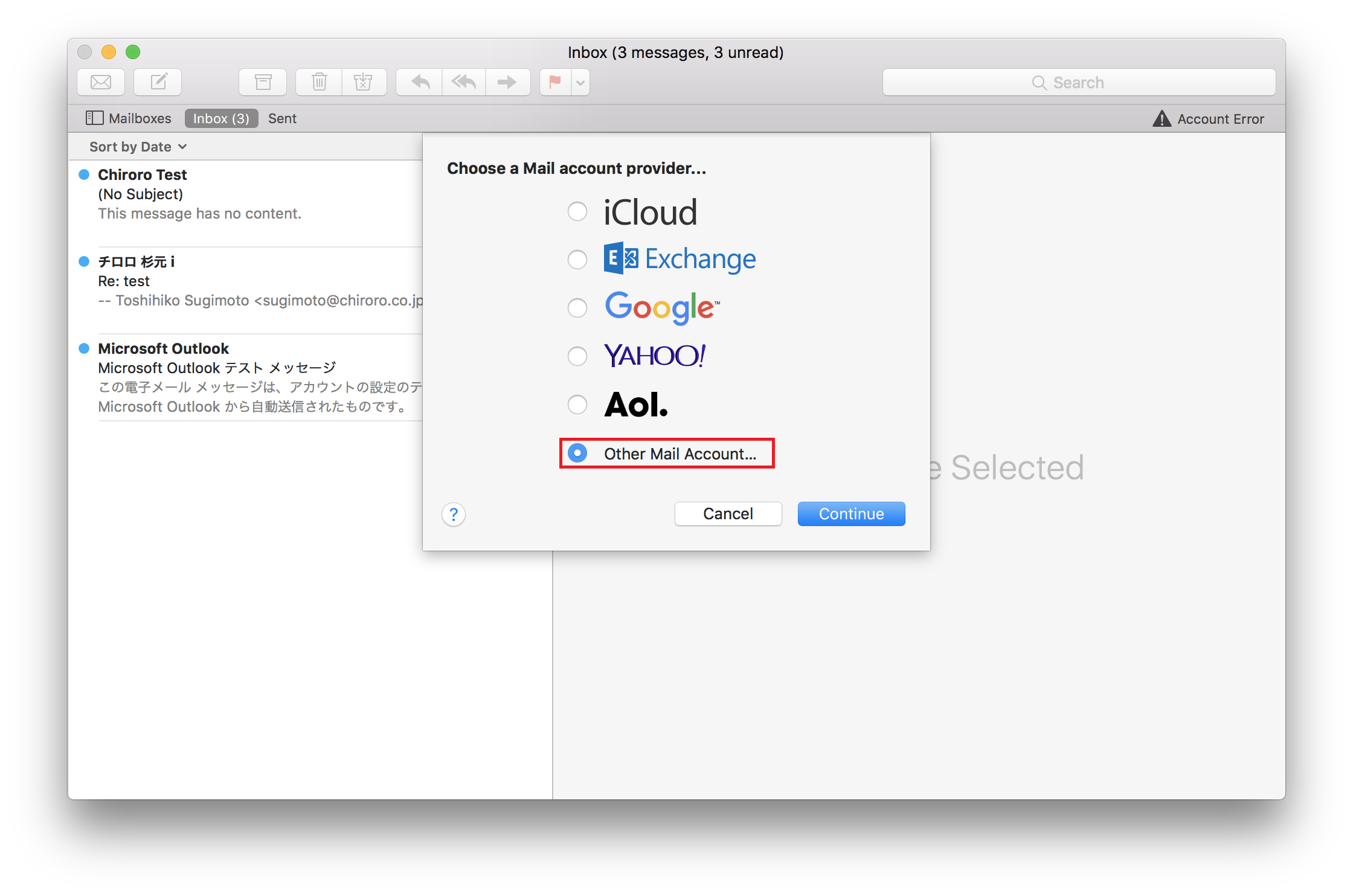The width and height of the screenshot is (1353, 896).
Task: Click into the Search field
Action: pos(1079,82)
